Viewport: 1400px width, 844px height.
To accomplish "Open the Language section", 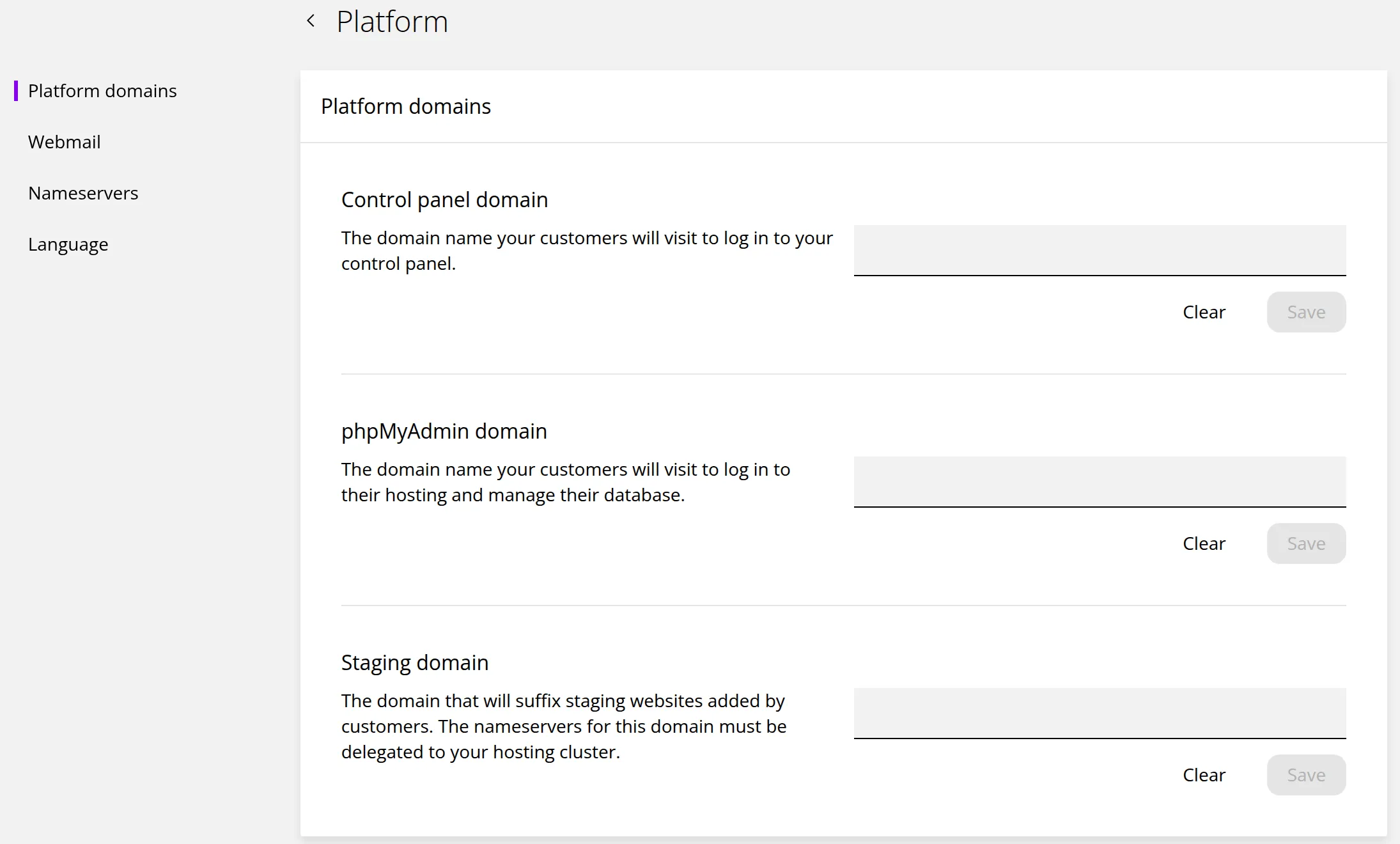I will 68,244.
